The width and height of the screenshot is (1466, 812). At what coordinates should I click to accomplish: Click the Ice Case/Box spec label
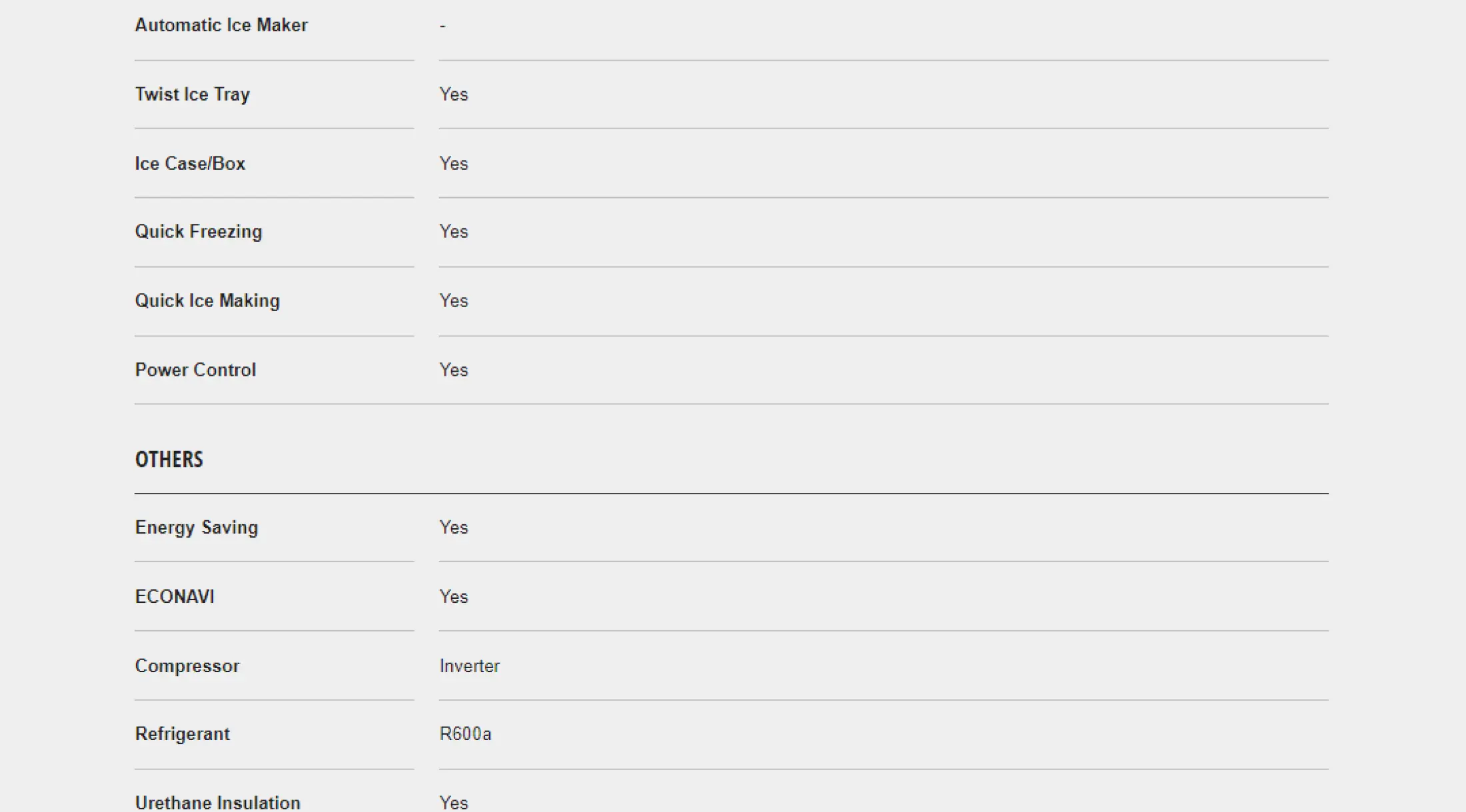190,163
